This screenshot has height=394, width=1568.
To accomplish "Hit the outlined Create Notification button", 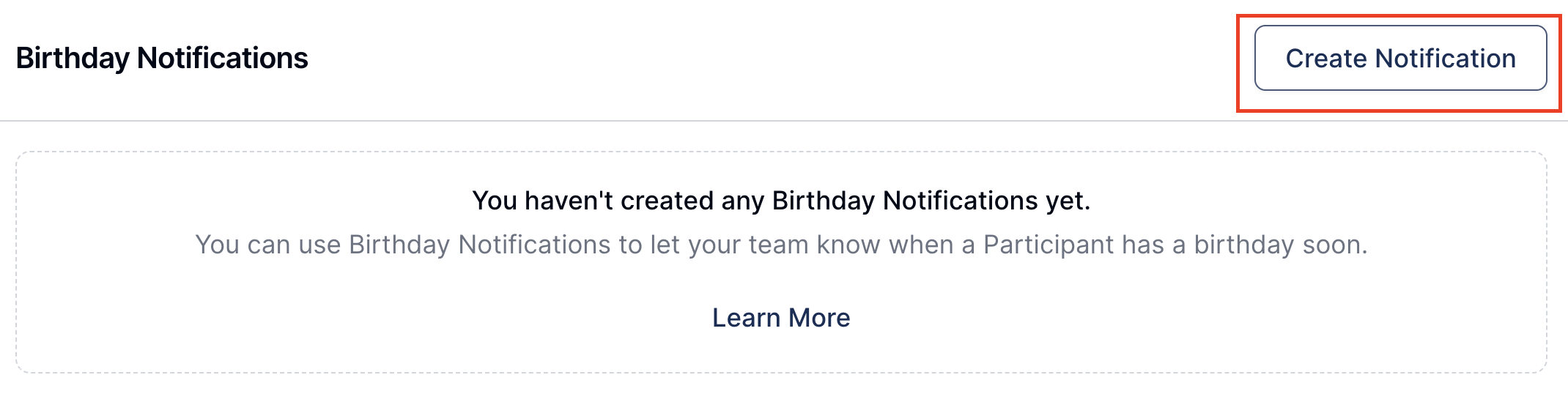I will [1400, 59].
